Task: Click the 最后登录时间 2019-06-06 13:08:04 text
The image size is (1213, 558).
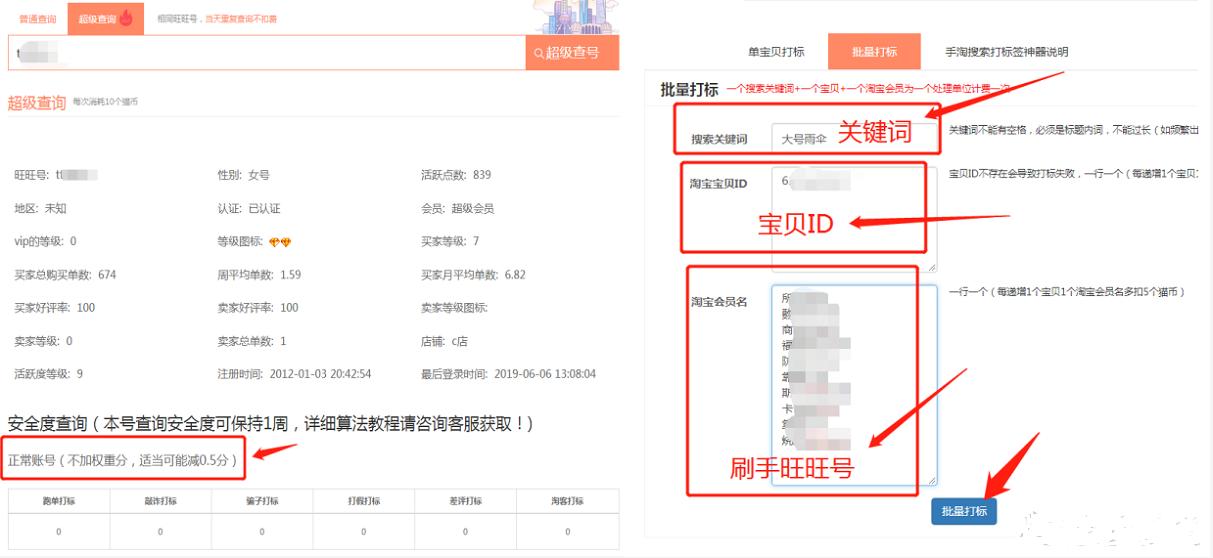Action: (508, 374)
